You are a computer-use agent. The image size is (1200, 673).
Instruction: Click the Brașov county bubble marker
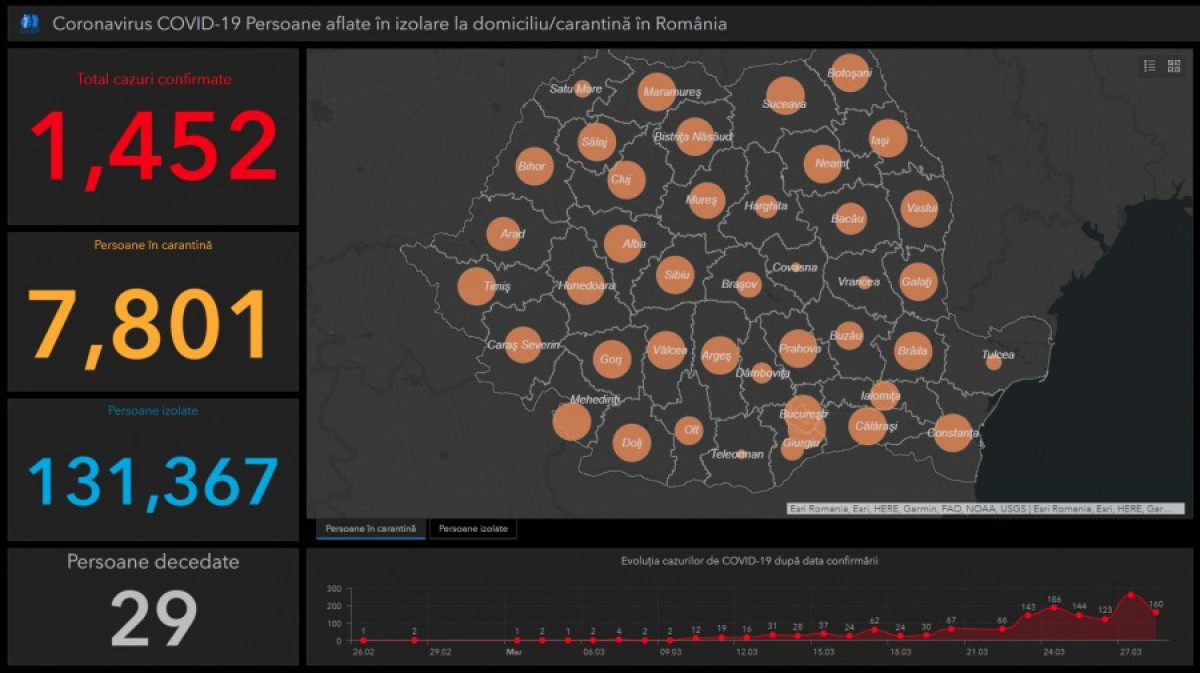pos(748,284)
